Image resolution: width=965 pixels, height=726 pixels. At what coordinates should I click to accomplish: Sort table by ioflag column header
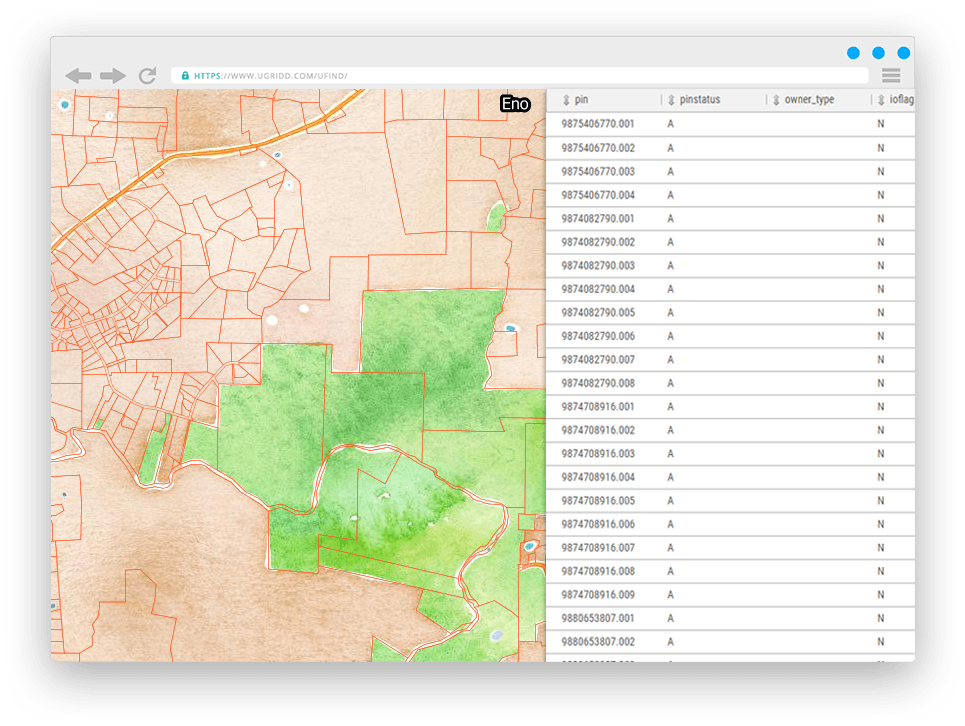(x=901, y=100)
